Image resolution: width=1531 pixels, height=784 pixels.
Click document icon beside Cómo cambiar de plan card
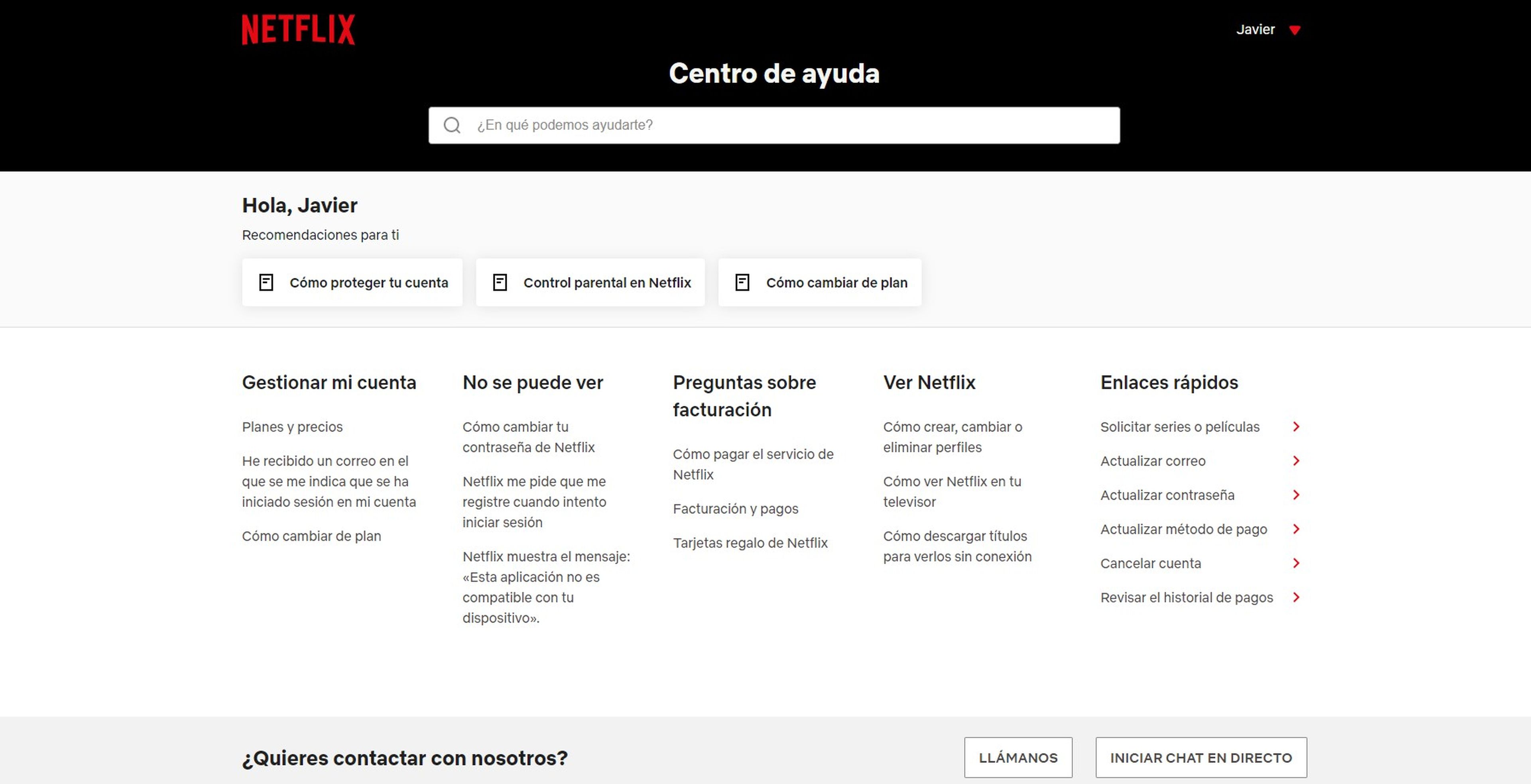(x=742, y=283)
